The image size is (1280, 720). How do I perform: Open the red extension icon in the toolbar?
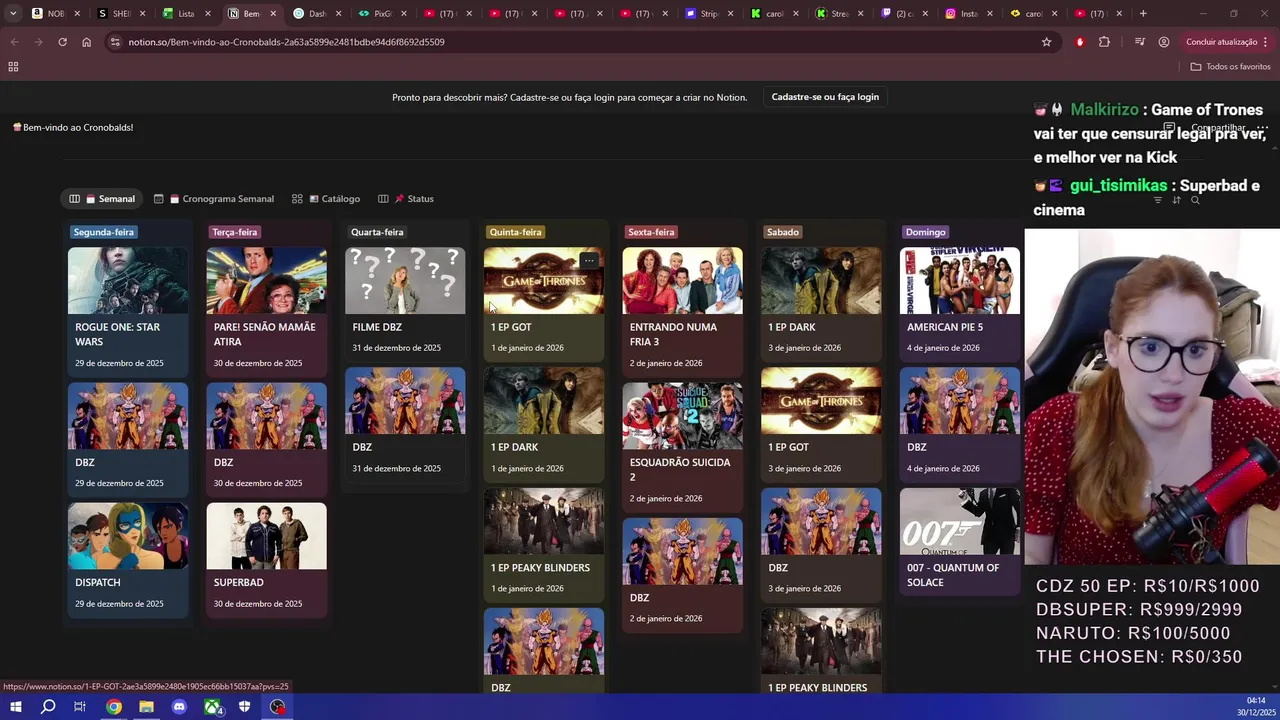(x=1079, y=42)
